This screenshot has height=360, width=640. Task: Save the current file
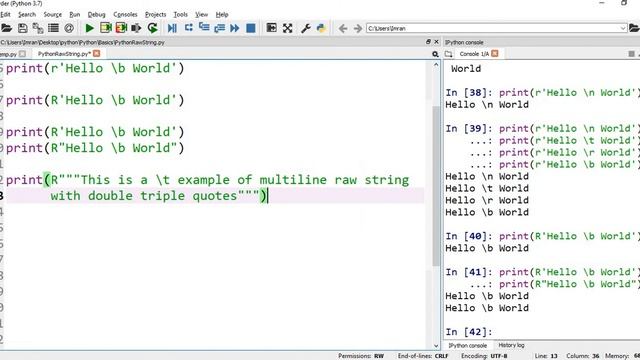(22, 28)
